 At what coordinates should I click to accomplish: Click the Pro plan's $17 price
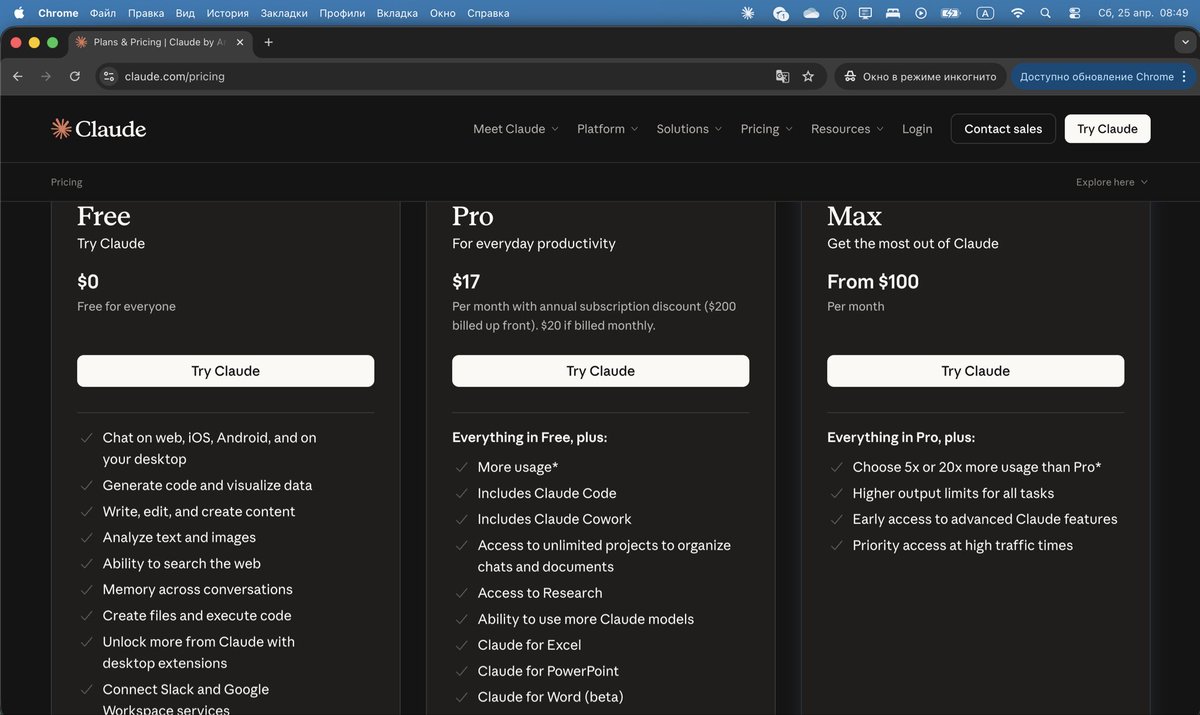click(x=466, y=282)
